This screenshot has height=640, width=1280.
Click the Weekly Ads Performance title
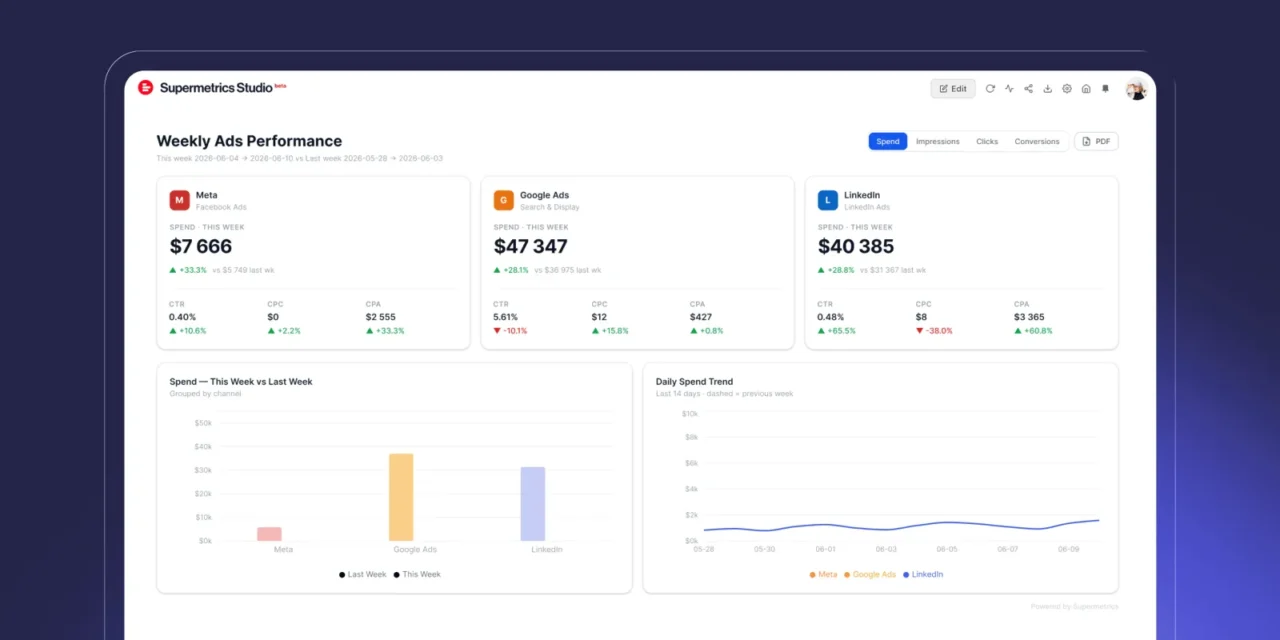tap(249, 141)
